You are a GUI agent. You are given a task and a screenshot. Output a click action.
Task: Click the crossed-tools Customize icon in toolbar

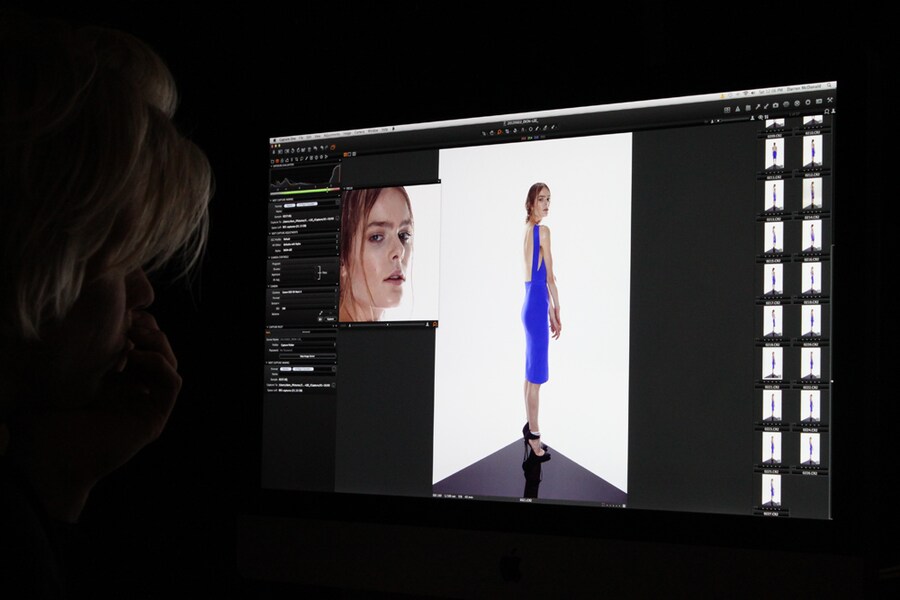pos(830,100)
